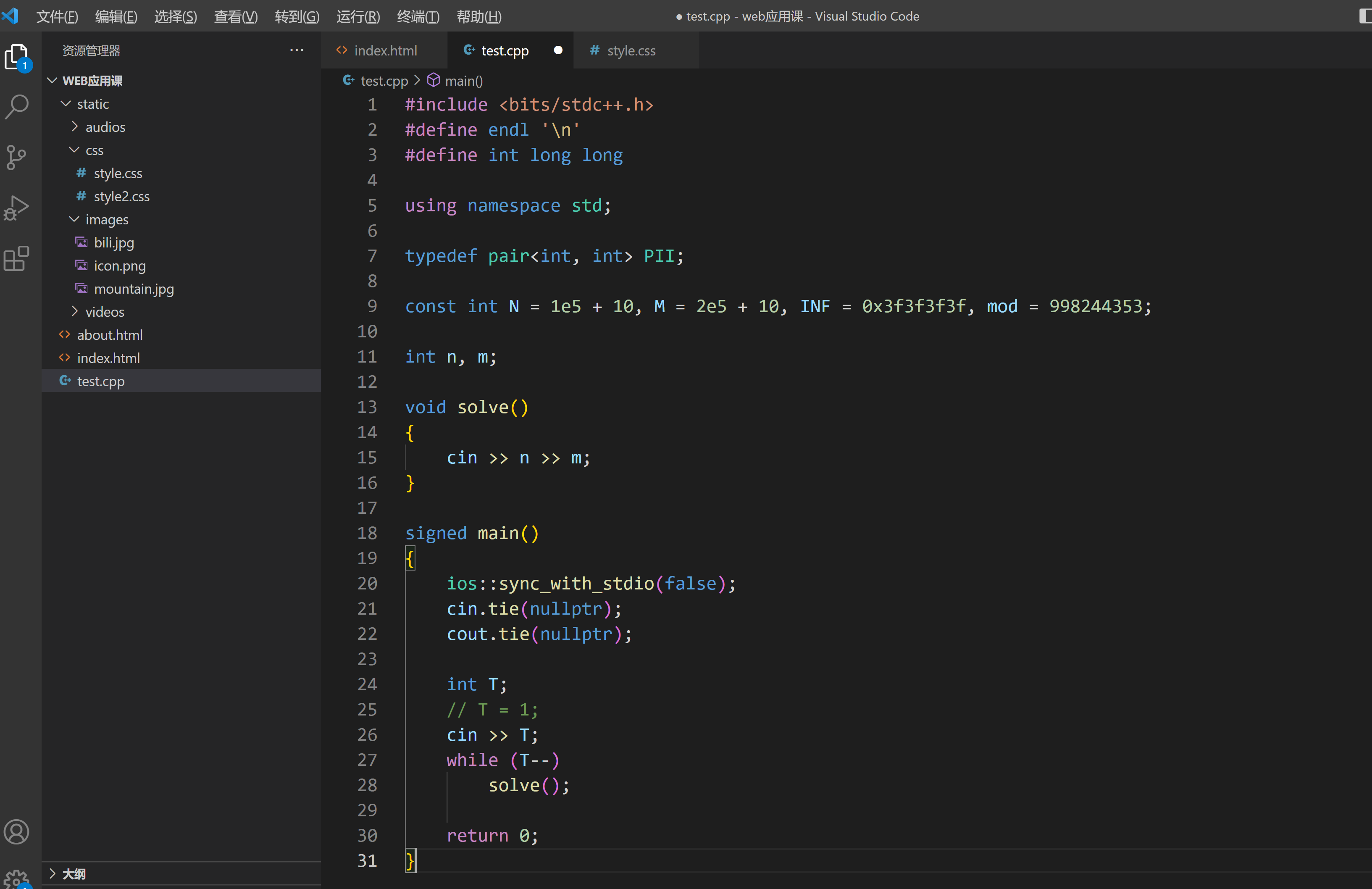This screenshot has width=1372, height=889.
Task: Click the mountain.jpg image file icon
Action: [81, 288]
